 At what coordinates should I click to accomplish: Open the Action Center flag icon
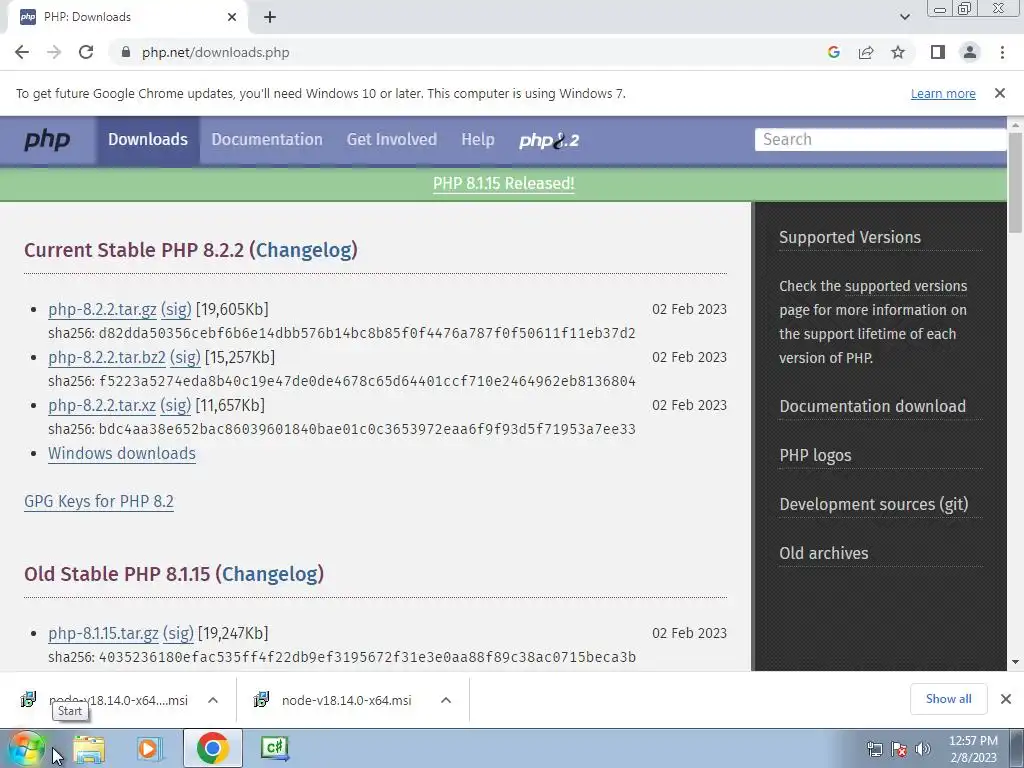coord(899,749)
